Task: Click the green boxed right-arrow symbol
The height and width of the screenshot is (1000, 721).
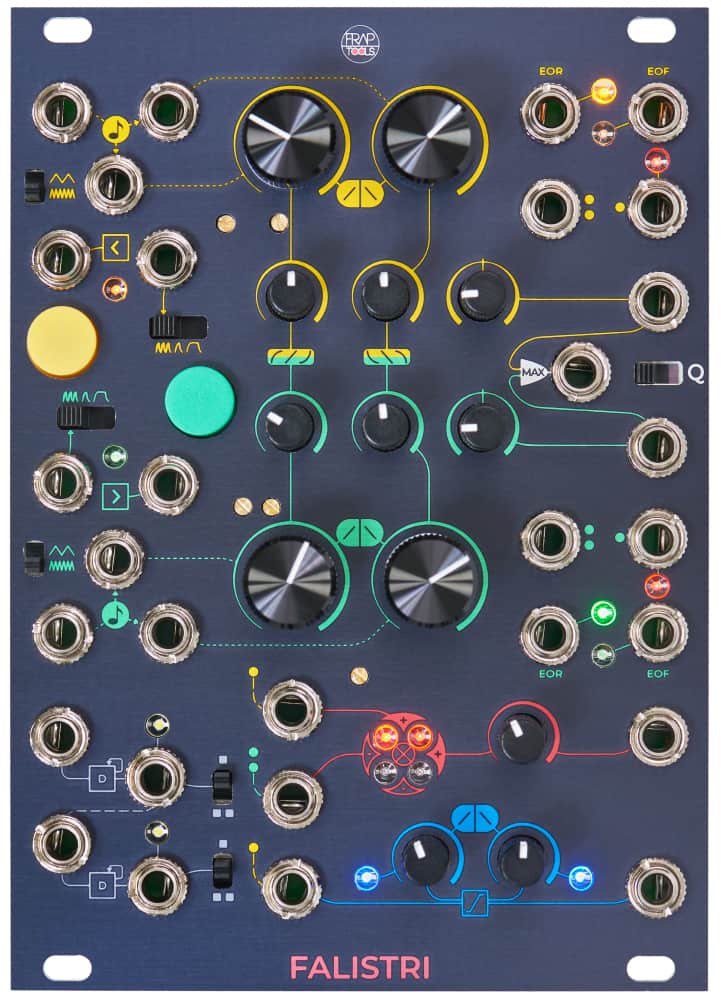Action: pyautogui.click(x=115, y=496)
